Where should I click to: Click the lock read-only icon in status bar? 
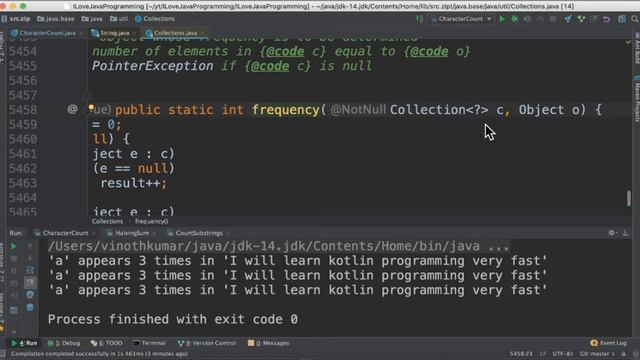click(624, 354)
